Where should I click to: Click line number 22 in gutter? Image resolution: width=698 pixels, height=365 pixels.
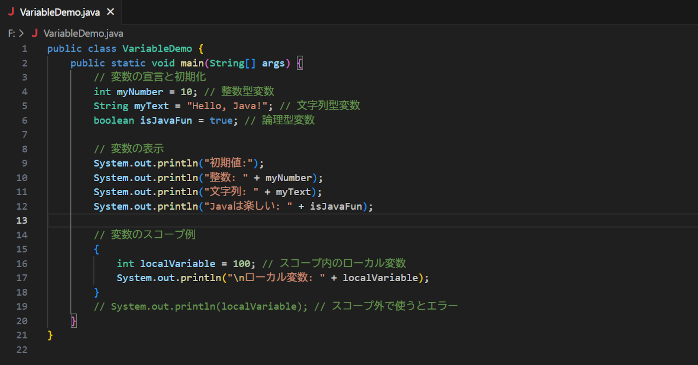22,350
